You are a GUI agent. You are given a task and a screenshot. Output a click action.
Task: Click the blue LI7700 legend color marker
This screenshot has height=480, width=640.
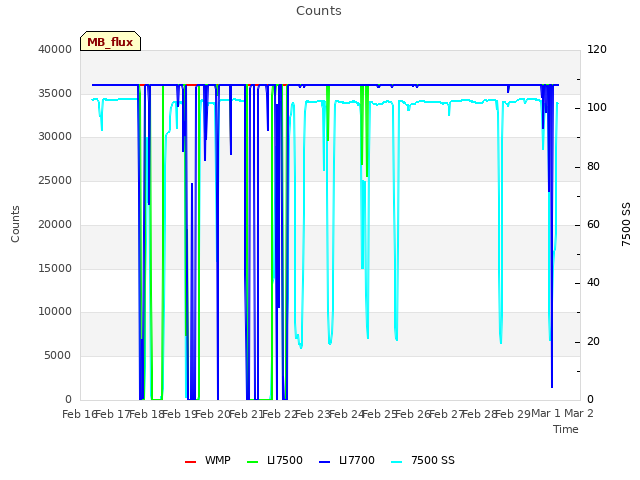point(324,462)
